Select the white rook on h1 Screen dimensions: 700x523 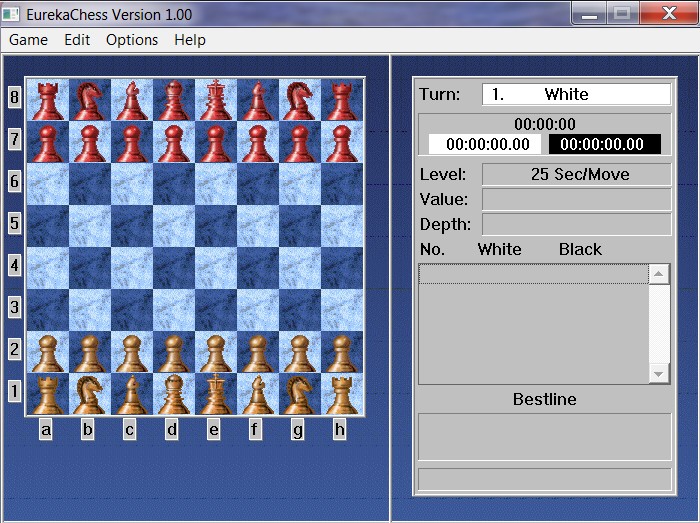(342, 394)
